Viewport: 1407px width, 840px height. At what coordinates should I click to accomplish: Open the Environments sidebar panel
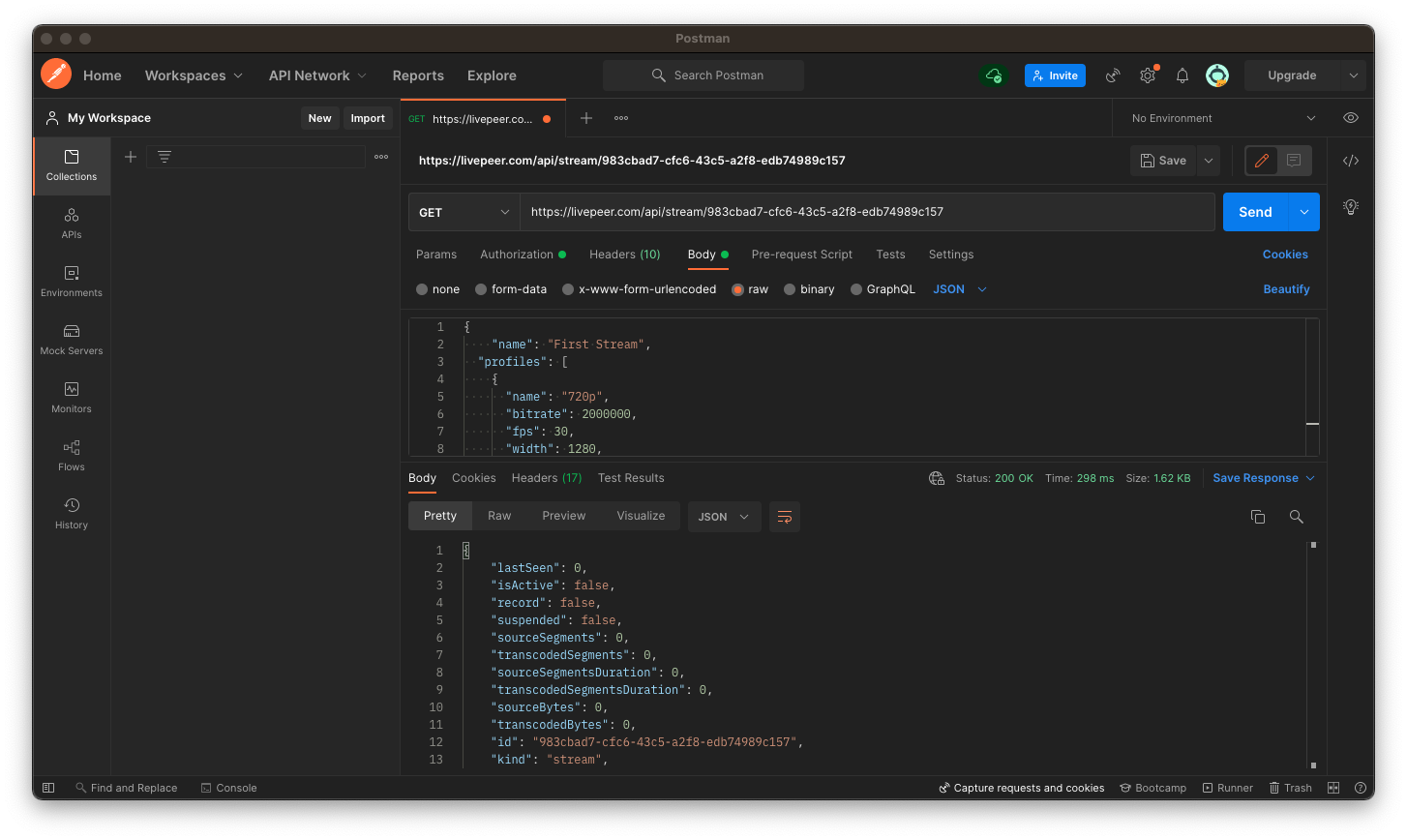pos(72,282)
